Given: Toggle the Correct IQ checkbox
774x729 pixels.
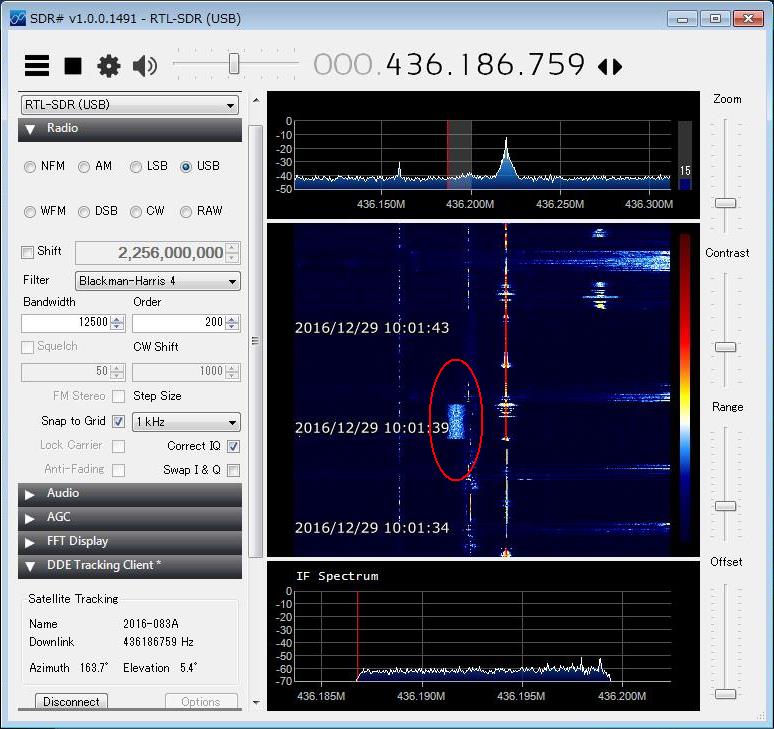Looking at the screenshot, I should (x=233, y=447).
